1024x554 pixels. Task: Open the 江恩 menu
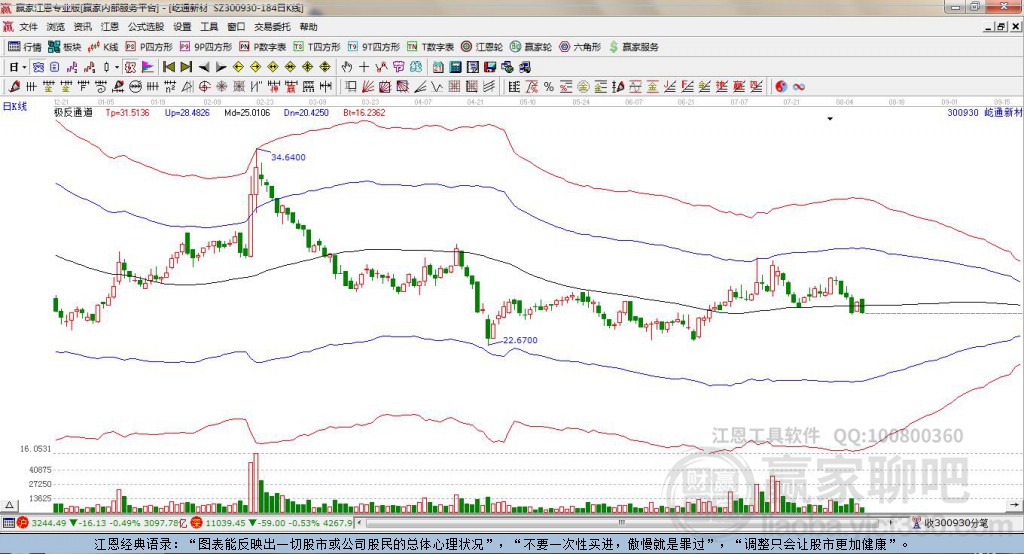110,27
